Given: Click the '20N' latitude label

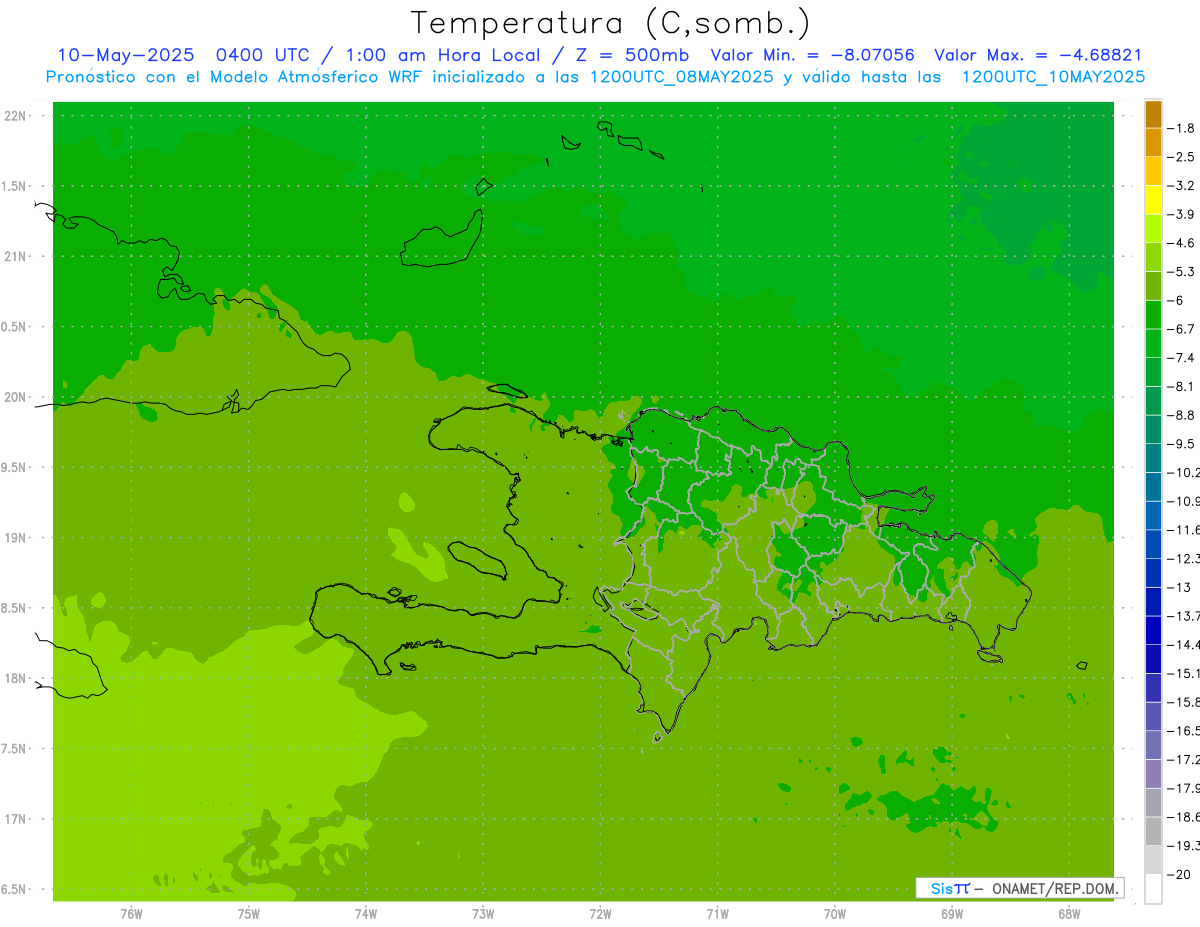Looking at the screenshot, I should tap(16, 398).
